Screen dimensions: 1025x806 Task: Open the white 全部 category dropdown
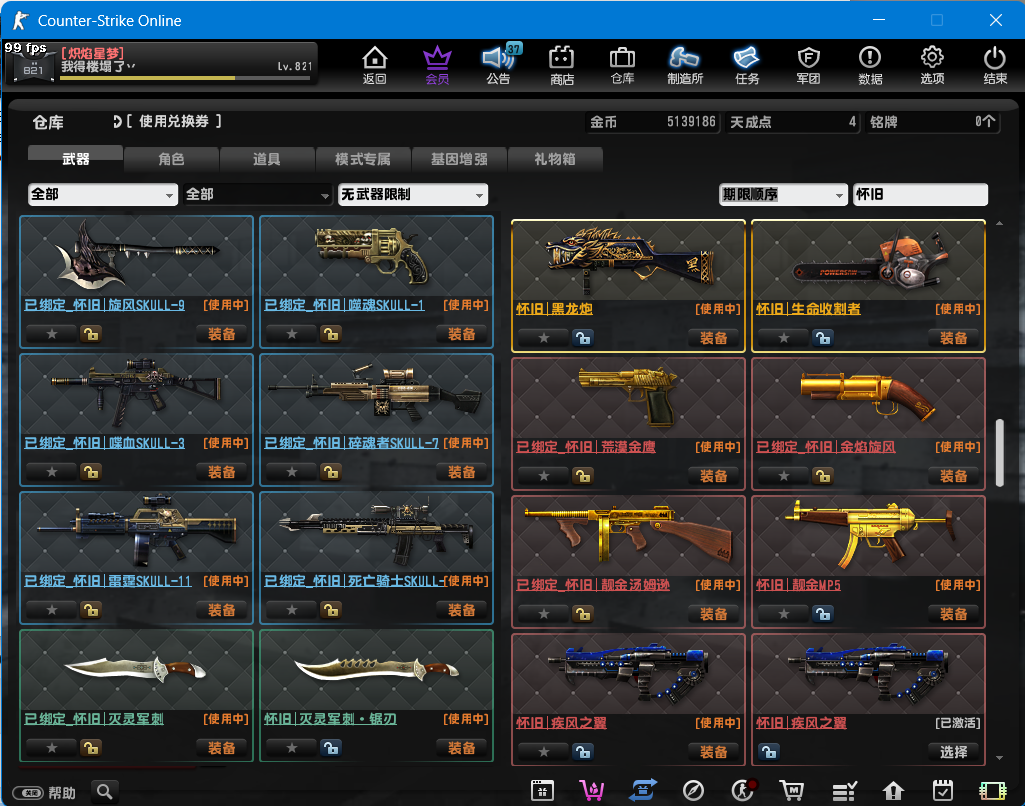point(103,194)
